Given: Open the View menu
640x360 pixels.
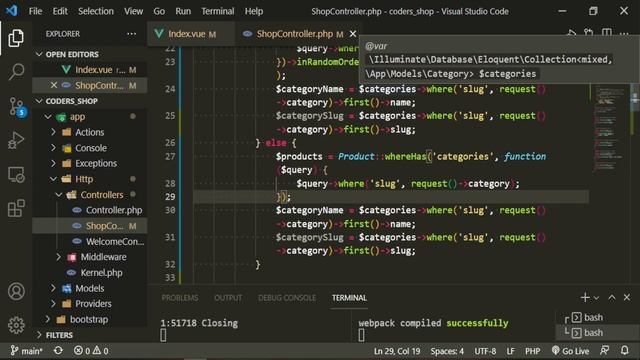Looking at the screenshot, I should click(133, 11).
